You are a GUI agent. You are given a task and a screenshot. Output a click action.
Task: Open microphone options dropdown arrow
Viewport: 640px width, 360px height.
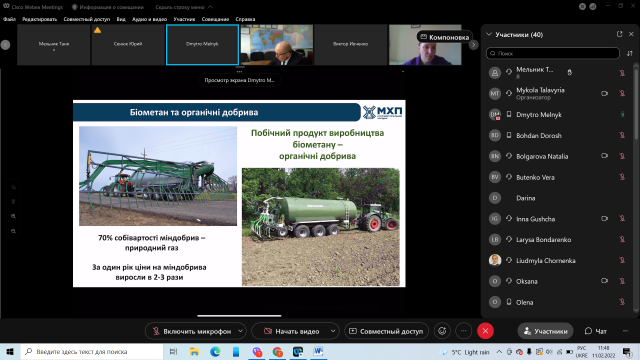[x=241, y=331]
